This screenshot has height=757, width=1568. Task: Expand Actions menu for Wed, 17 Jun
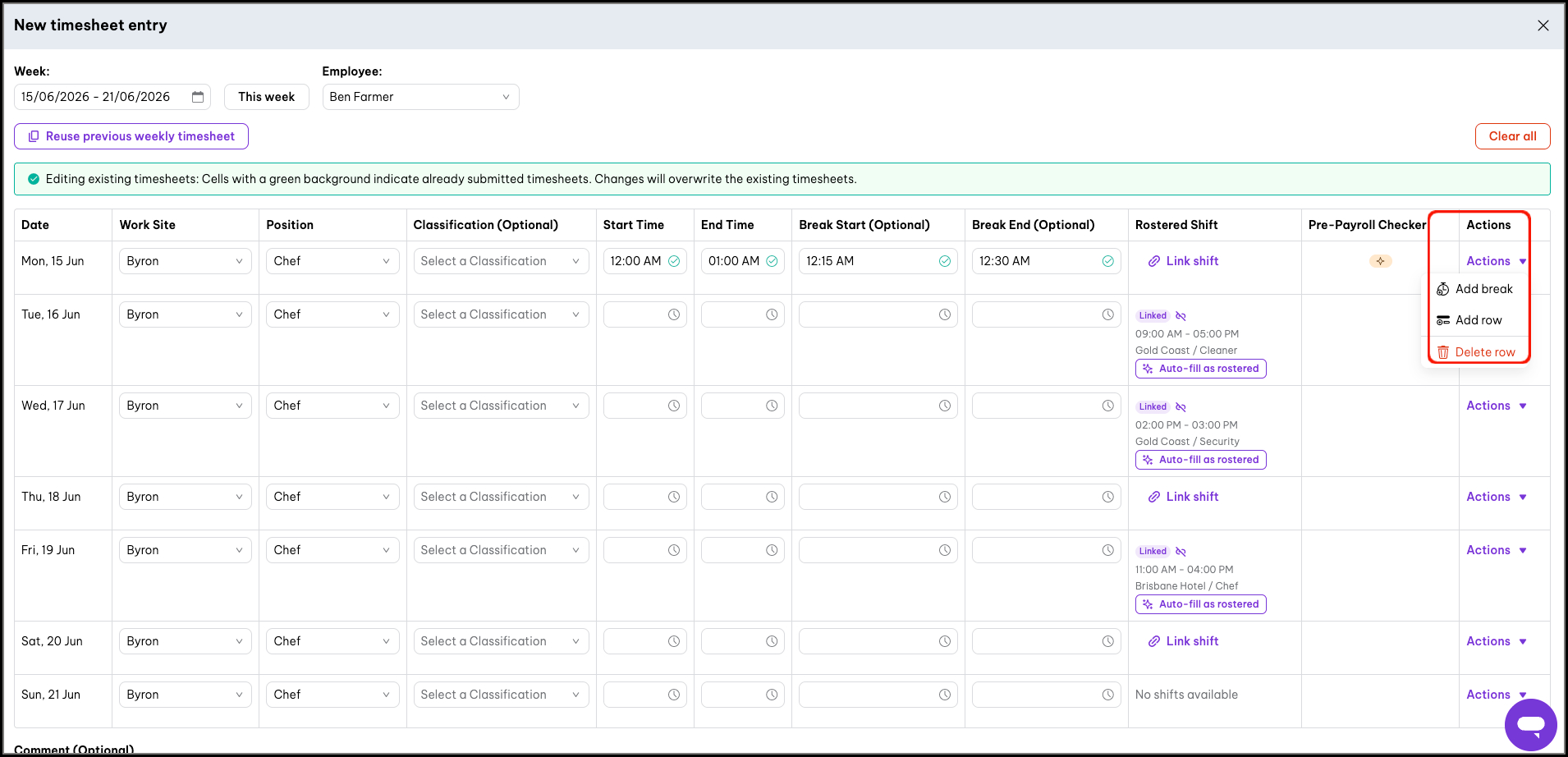(1496, 406)
